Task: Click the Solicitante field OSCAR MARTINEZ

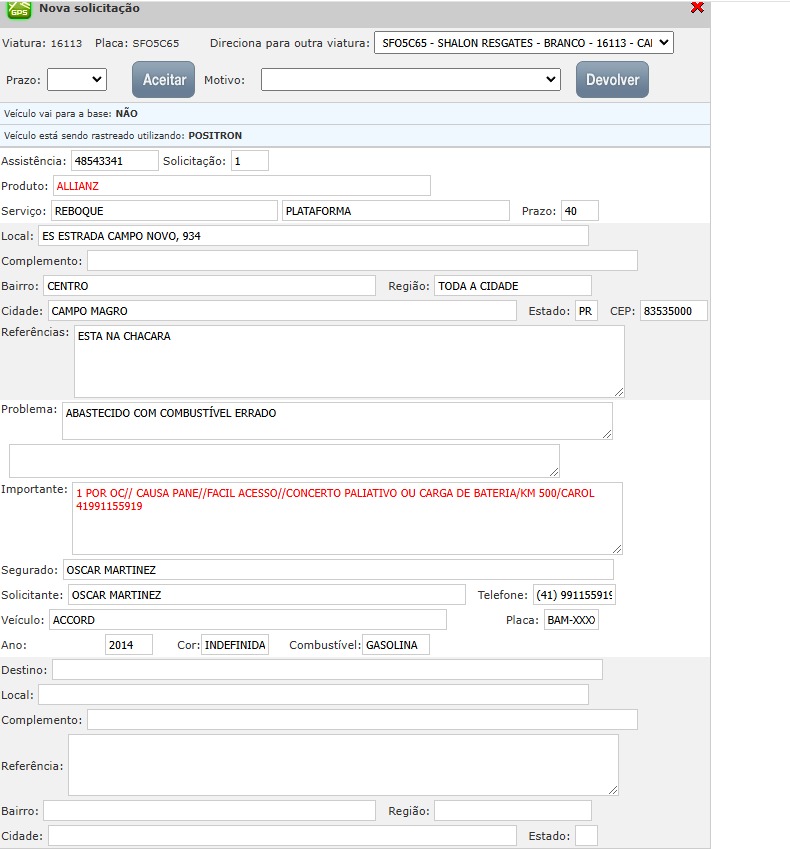Action: pos(266,595)
